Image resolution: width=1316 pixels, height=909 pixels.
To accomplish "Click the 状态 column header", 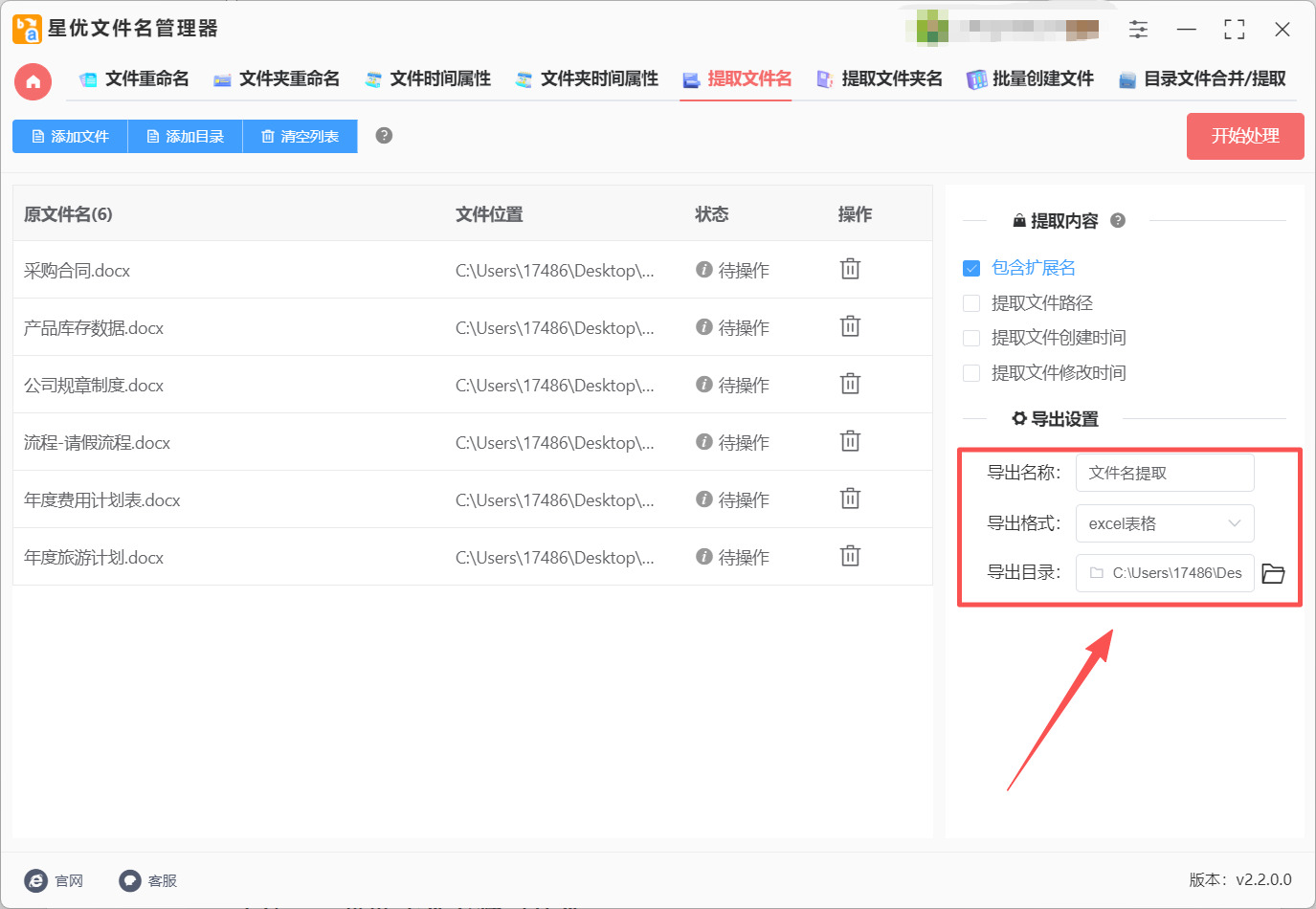I will coord(711,214).
